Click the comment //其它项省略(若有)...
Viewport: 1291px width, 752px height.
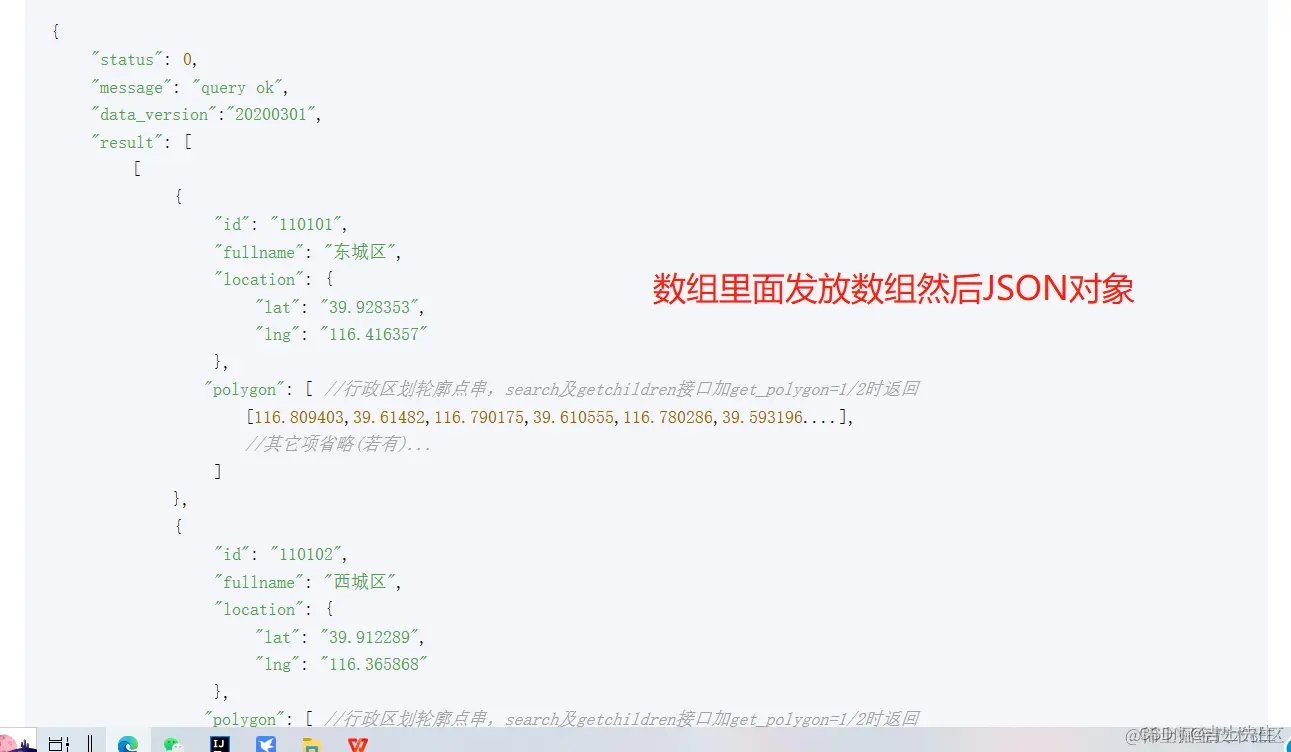pyautogui.click(x=338, y=445)
